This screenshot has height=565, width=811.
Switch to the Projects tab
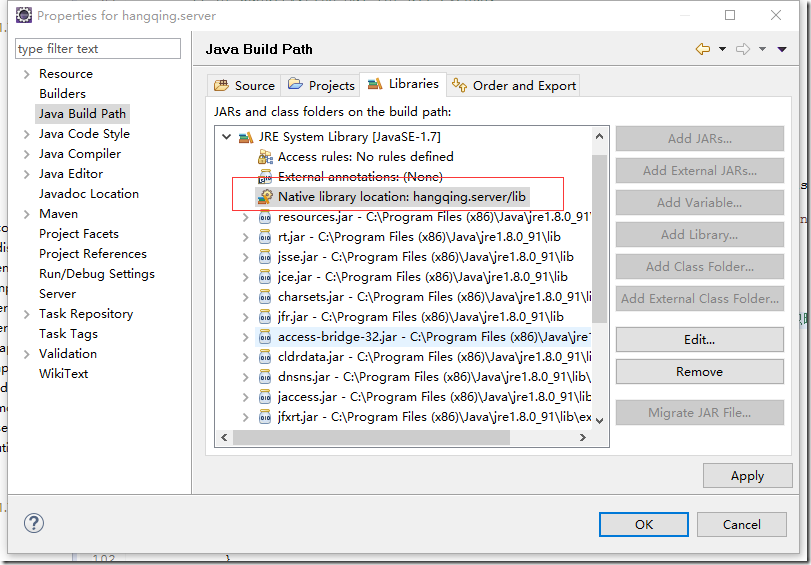(321, 85)
